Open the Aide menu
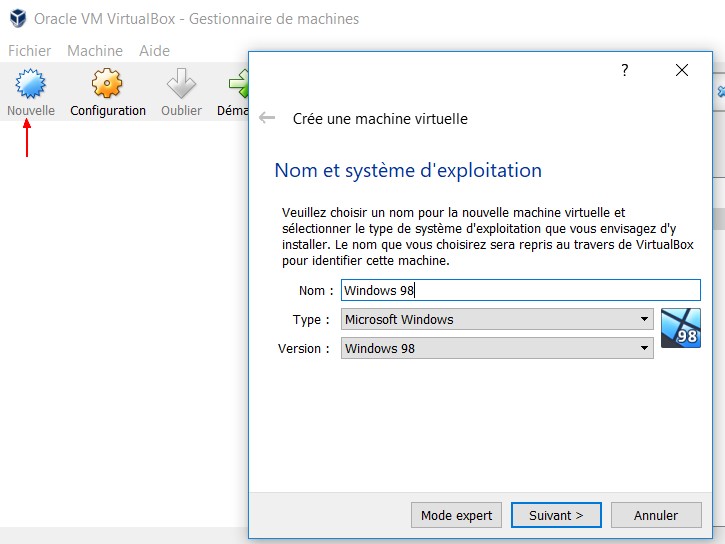The height and width of the screenshot is (544, 725). [x=154, y=50]
